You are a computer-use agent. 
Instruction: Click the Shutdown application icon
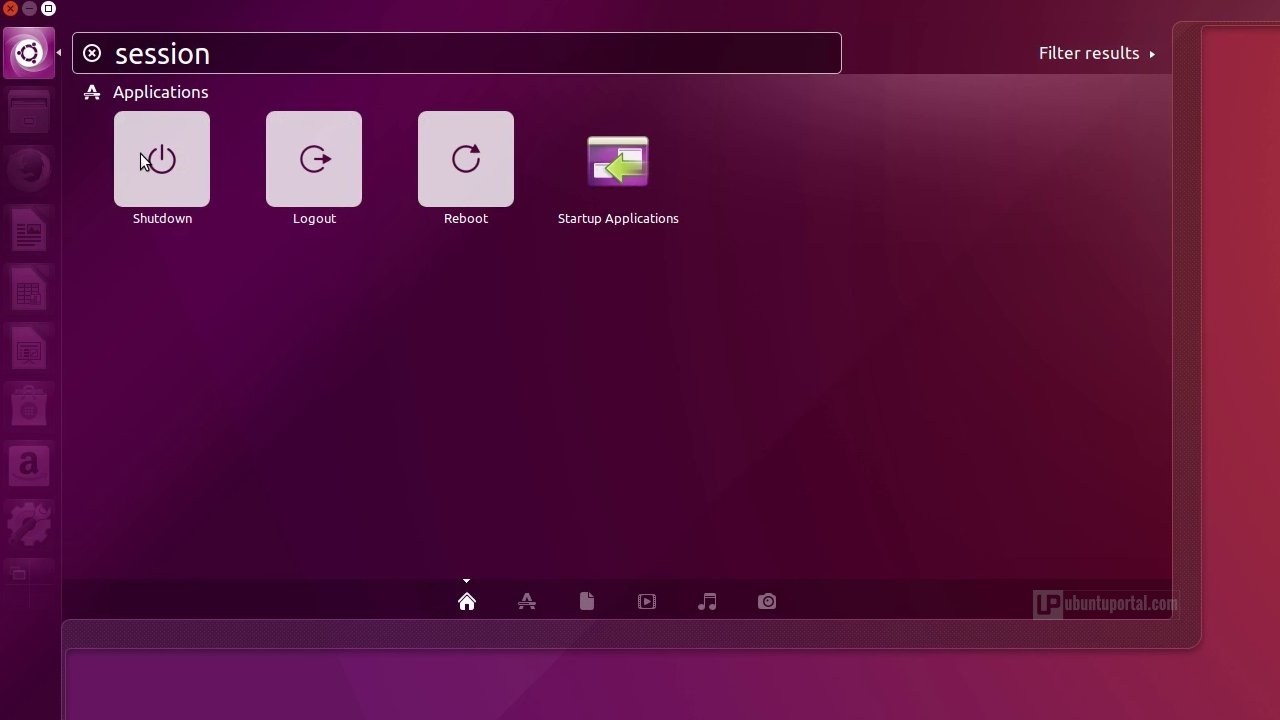point(162,159)
